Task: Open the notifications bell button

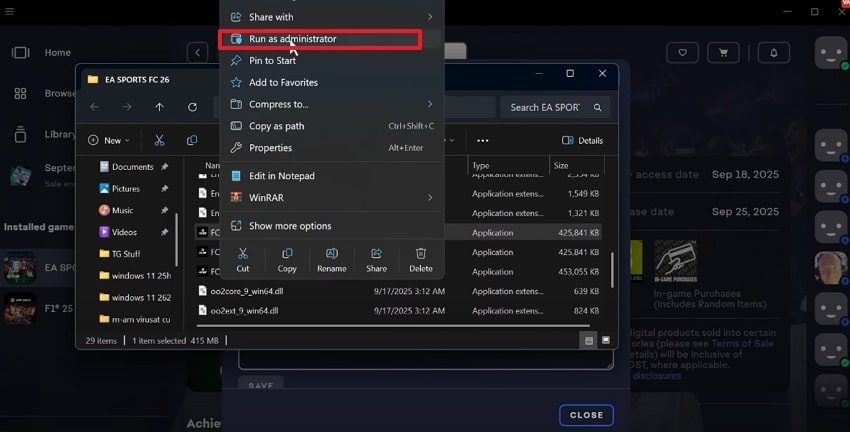Action: click(774, 53)
